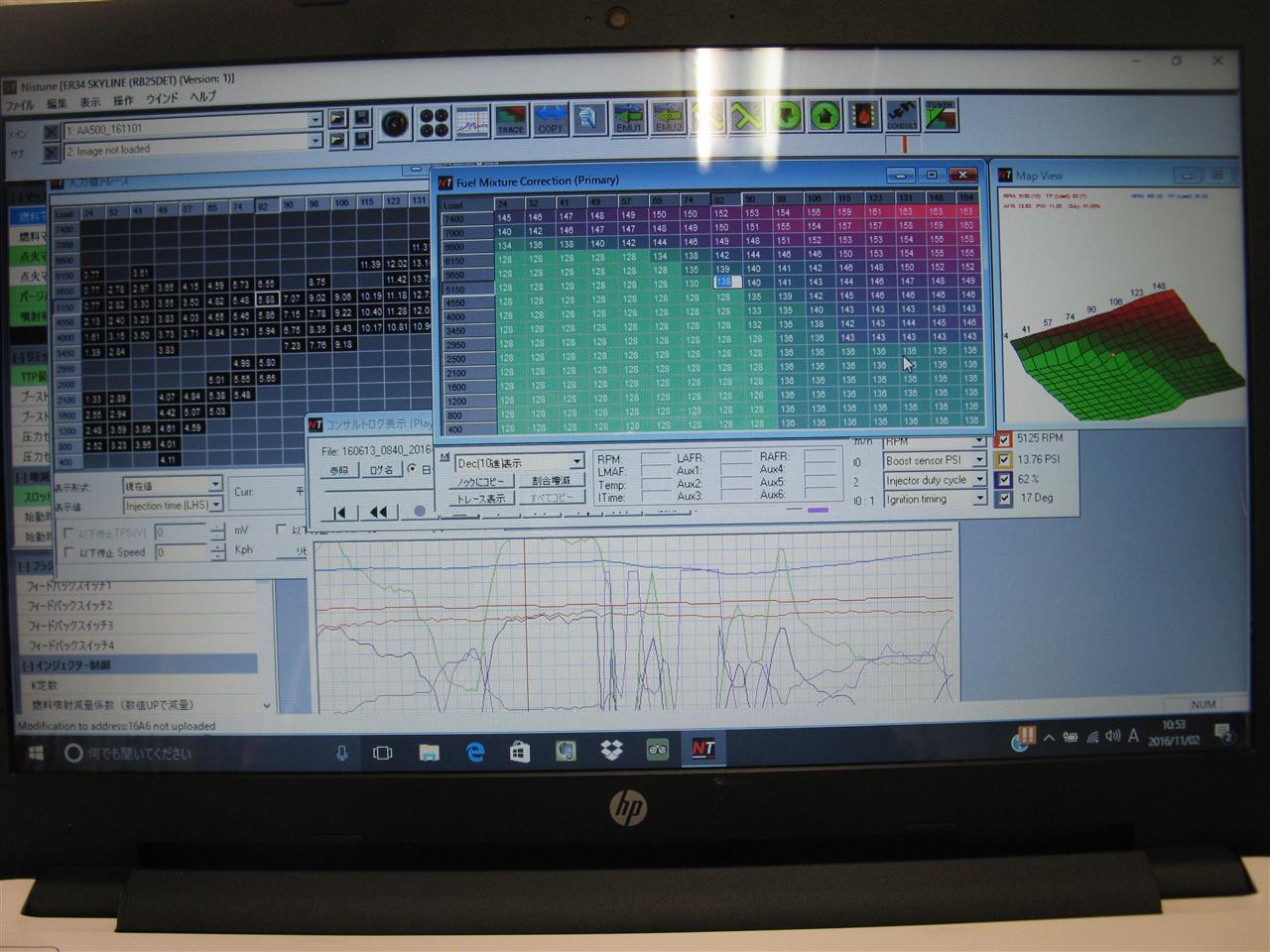
Task: Click the green down-arrow toolbar icon
Action: coord(786,116)
